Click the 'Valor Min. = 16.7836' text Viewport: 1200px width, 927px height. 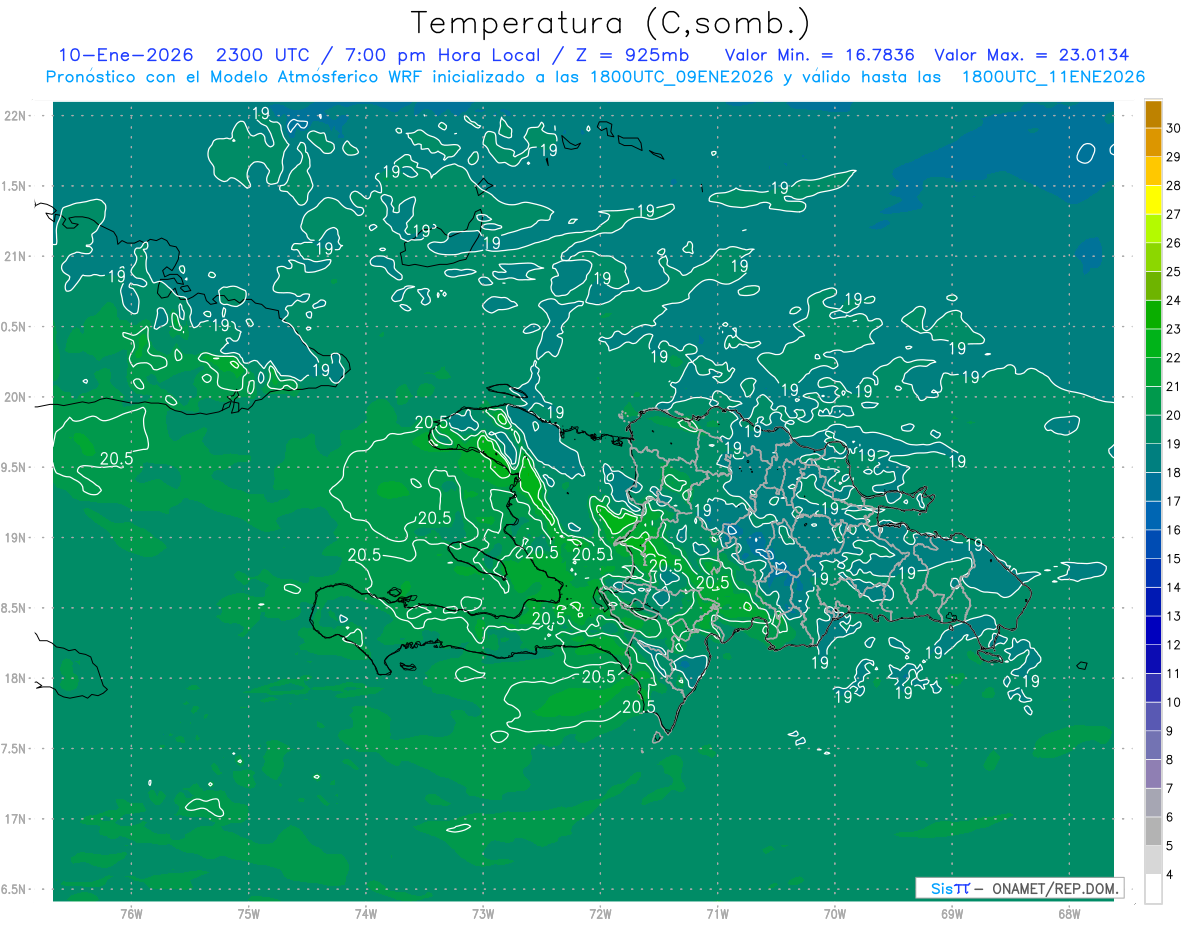tap(818, 55)
